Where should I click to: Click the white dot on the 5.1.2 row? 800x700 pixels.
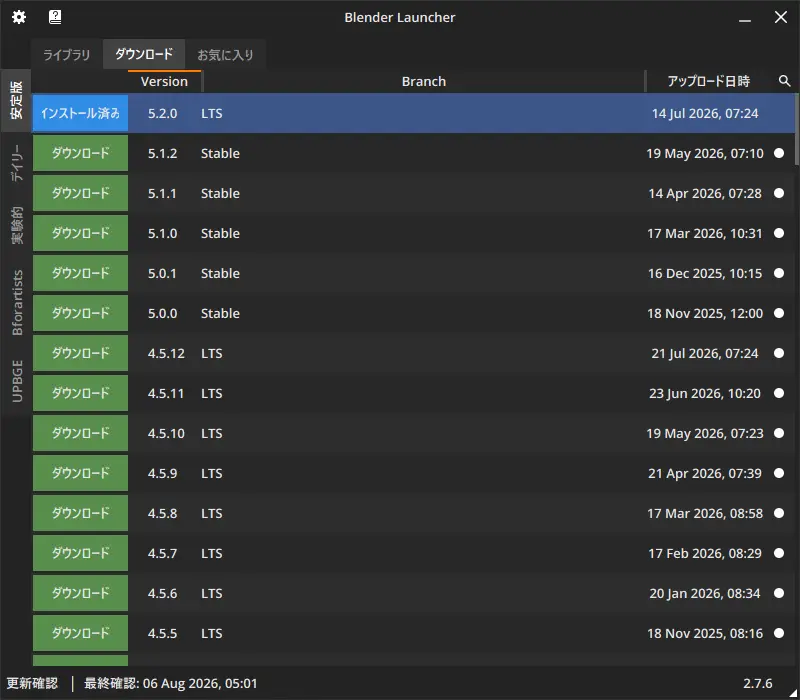point(779,153)
